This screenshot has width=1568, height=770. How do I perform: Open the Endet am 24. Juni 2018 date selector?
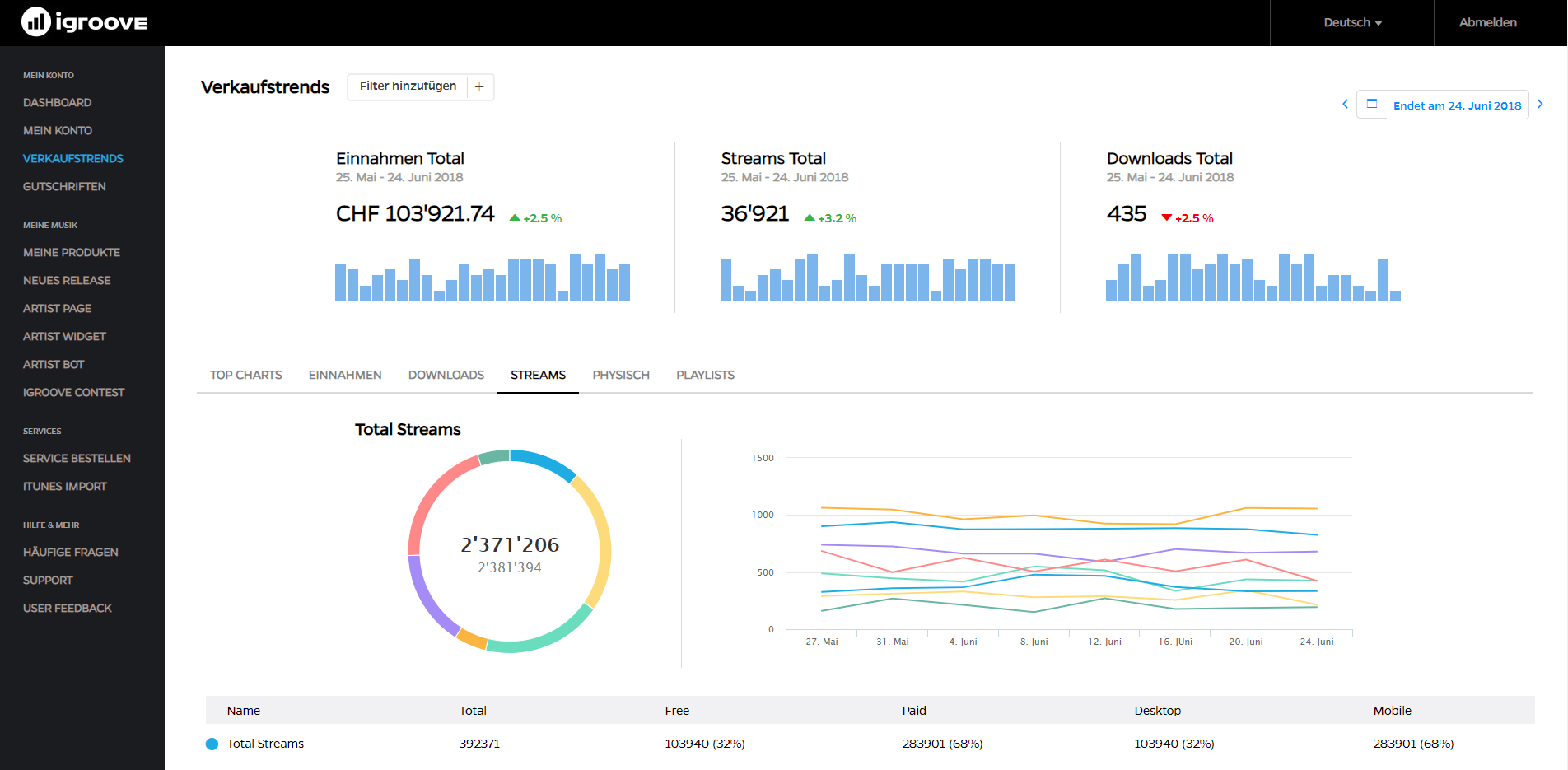[x=1456, y=105]
